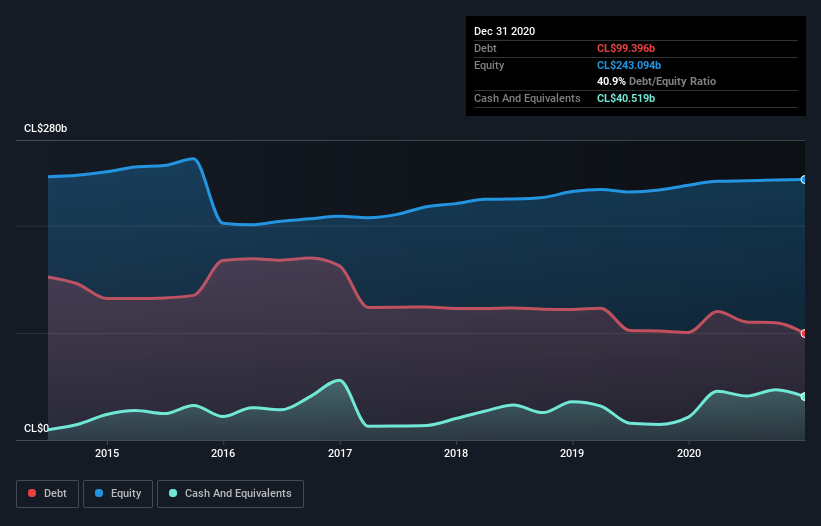Viewport: 821px width, 526px height.
Task: Click the blue Equity legend dot
Action: (99, 493)
